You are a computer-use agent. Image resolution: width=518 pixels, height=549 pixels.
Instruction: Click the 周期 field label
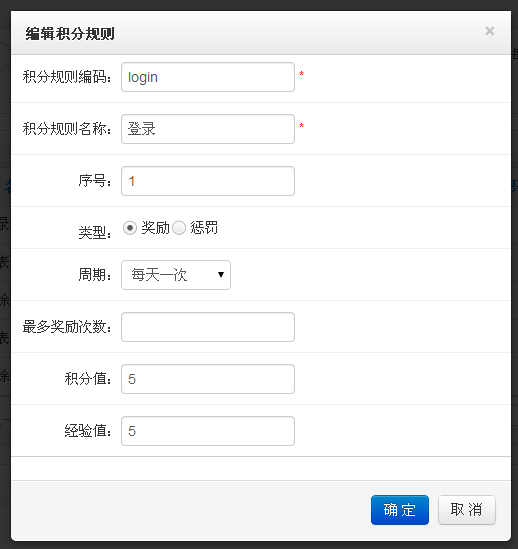pos(95,275)
